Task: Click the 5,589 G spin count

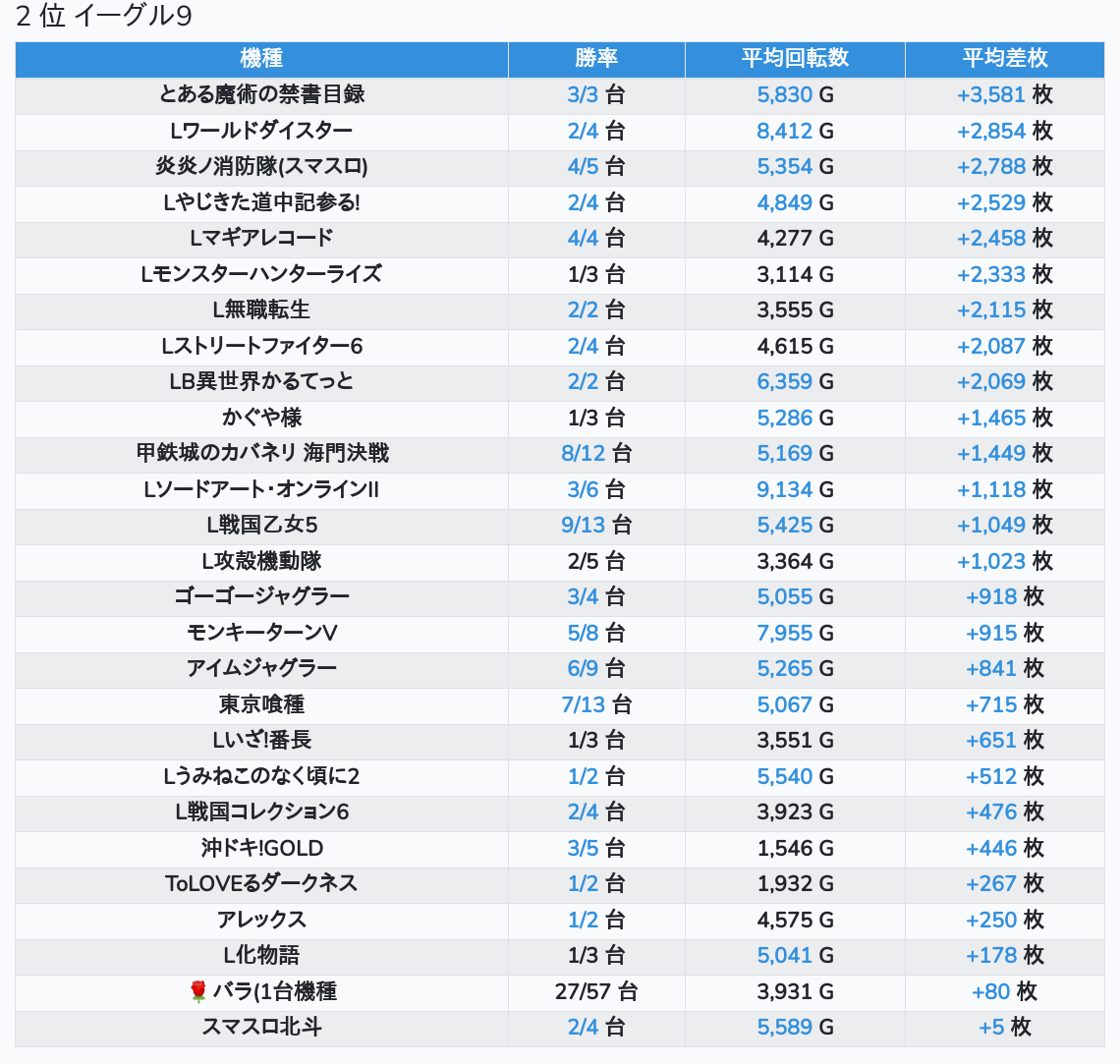Action: (x=795, y=1029)
